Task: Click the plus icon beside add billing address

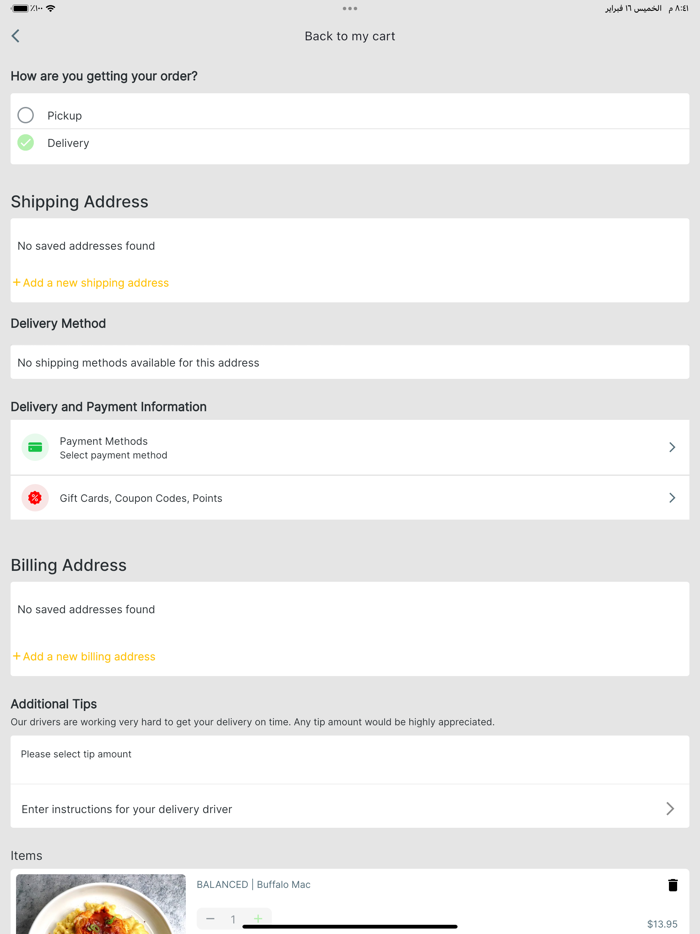Action: click(x=15, y=656)
